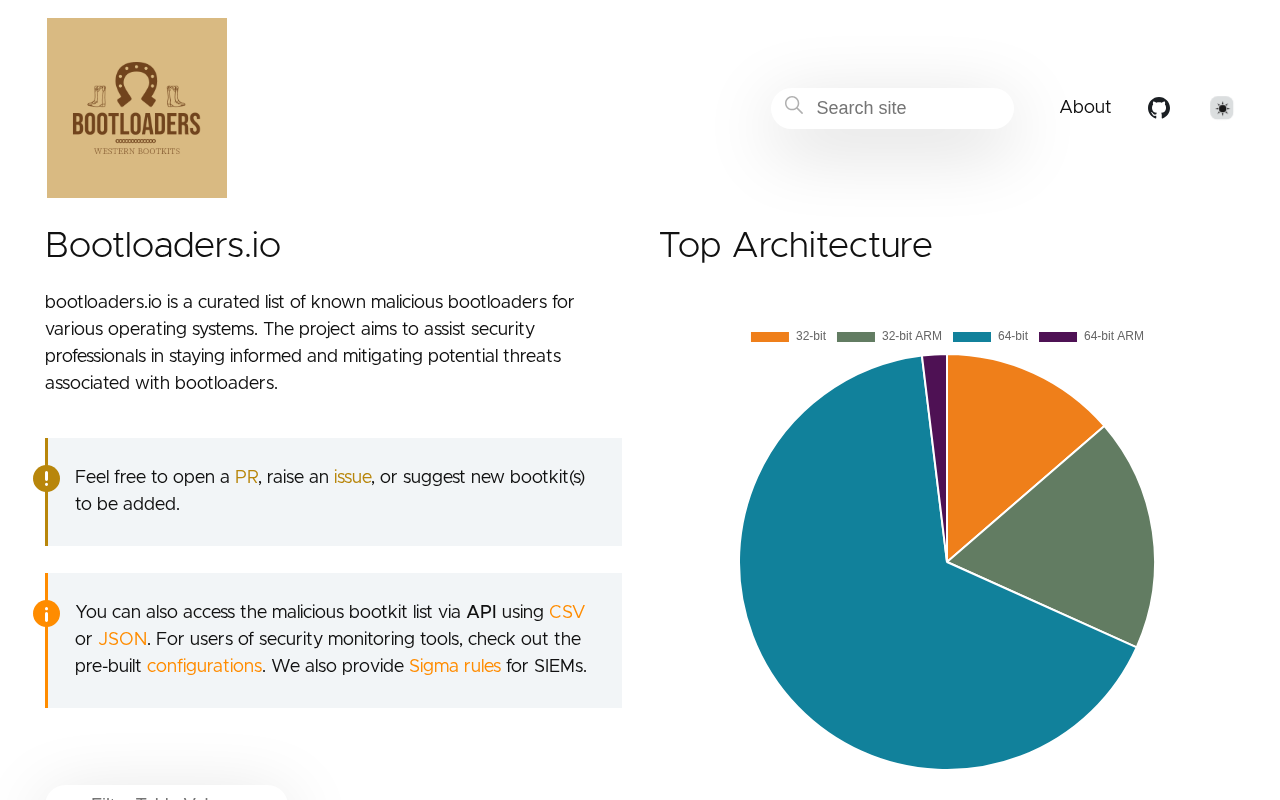
Task: Visit the pre-built configurations link
Action: point(204,666)
